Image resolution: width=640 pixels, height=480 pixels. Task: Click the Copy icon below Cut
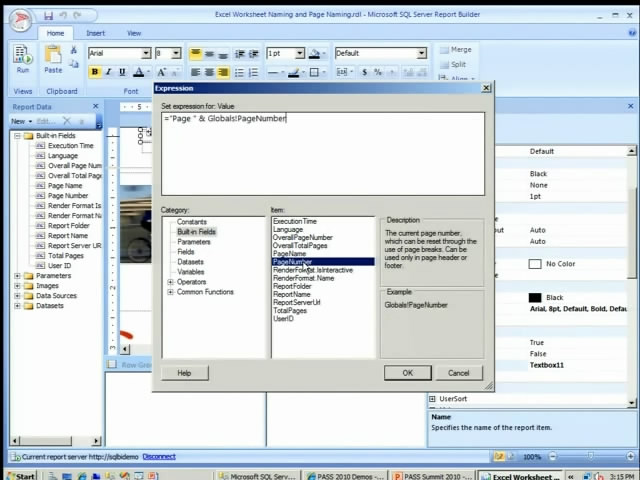[74, 64]
